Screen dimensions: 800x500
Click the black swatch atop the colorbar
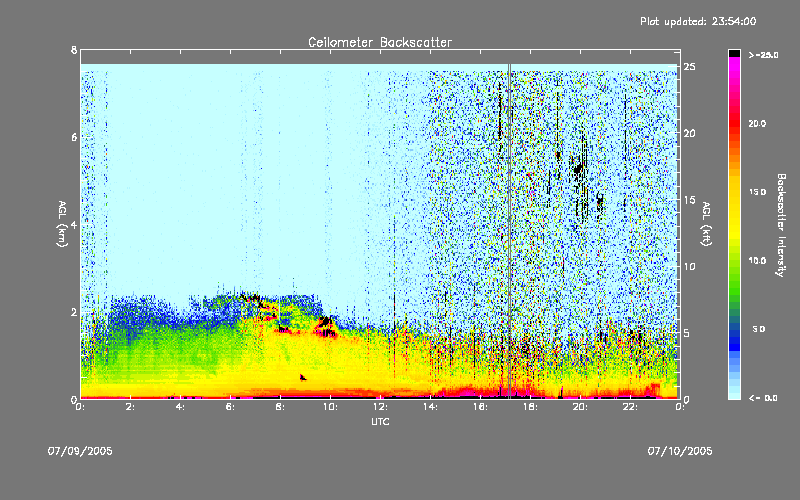pyautogui.click(x=734, y=53)
